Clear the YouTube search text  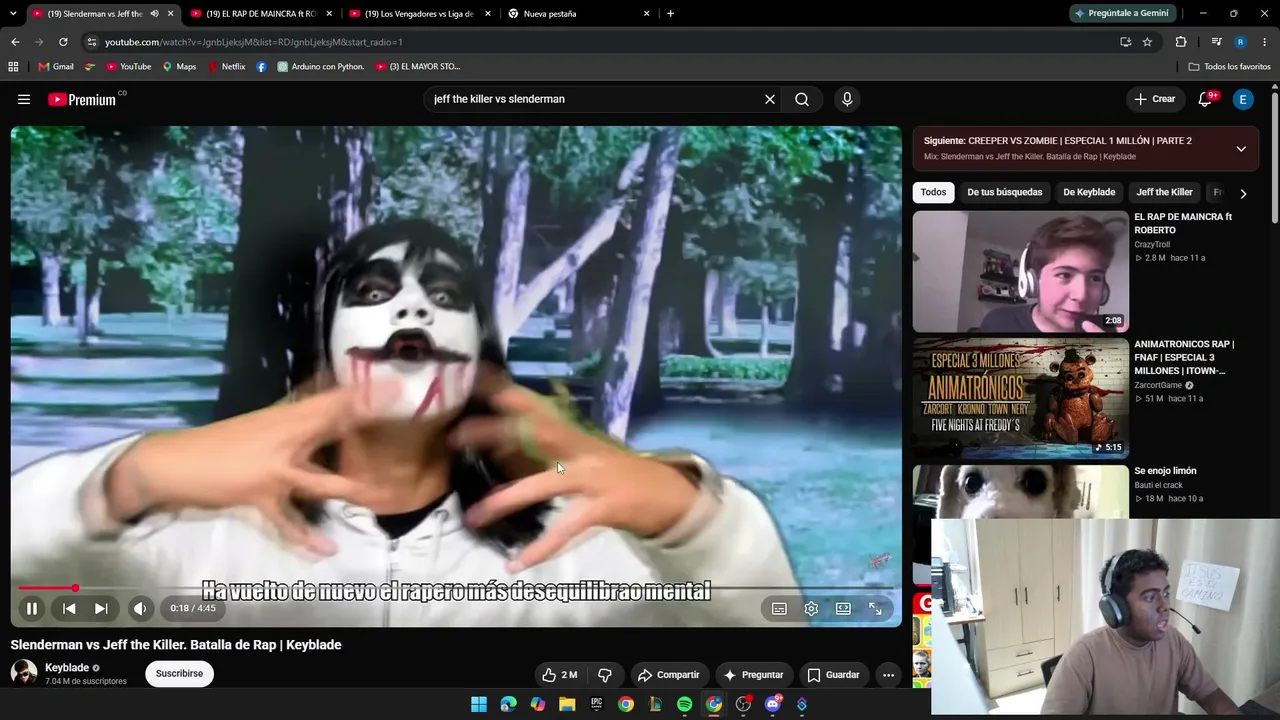(770, 99)
